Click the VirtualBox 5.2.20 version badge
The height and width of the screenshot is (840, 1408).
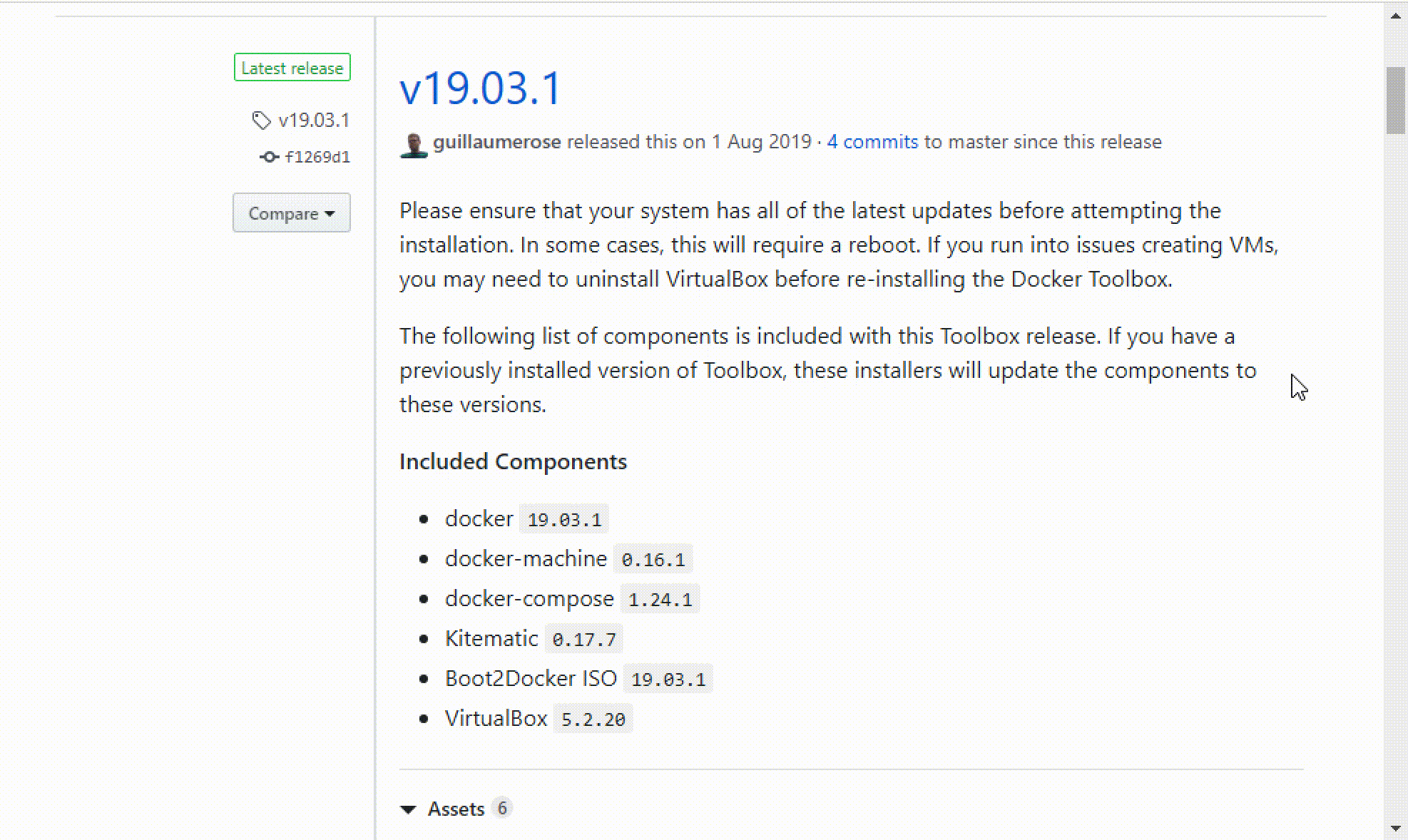(593, 719)
